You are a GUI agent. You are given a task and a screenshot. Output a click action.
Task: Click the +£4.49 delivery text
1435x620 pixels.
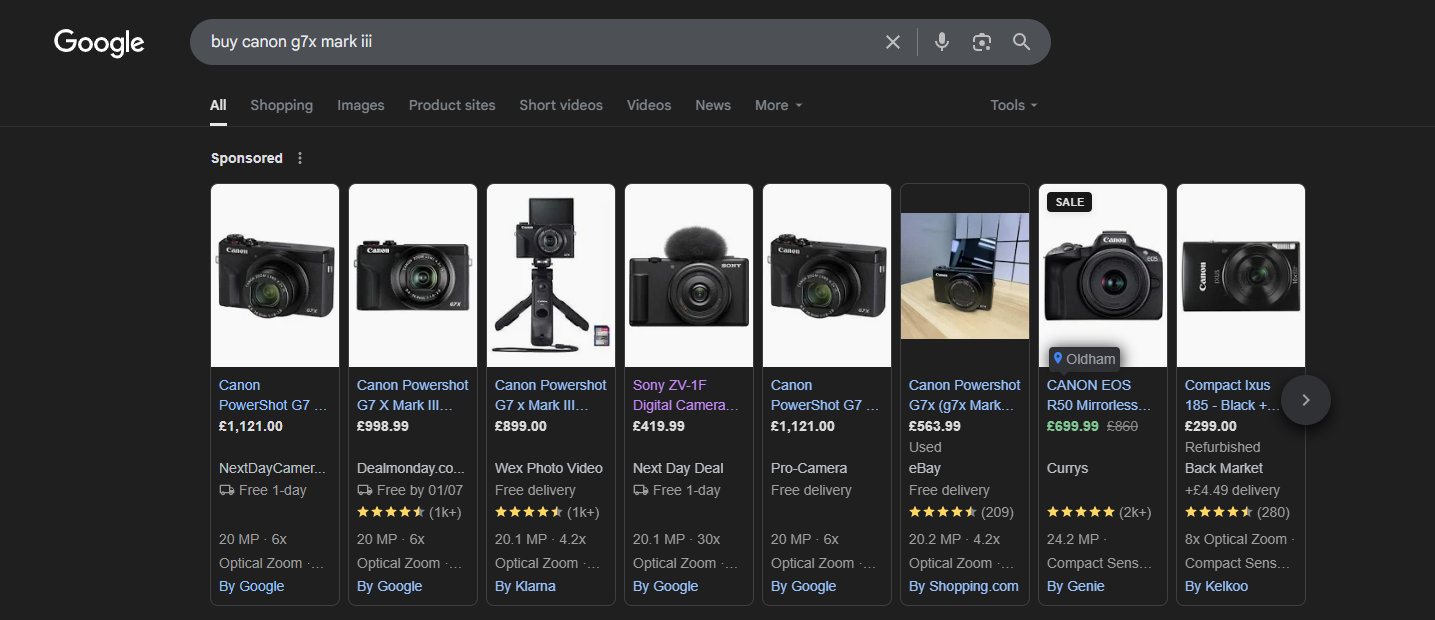click(x=1232, y=490)
